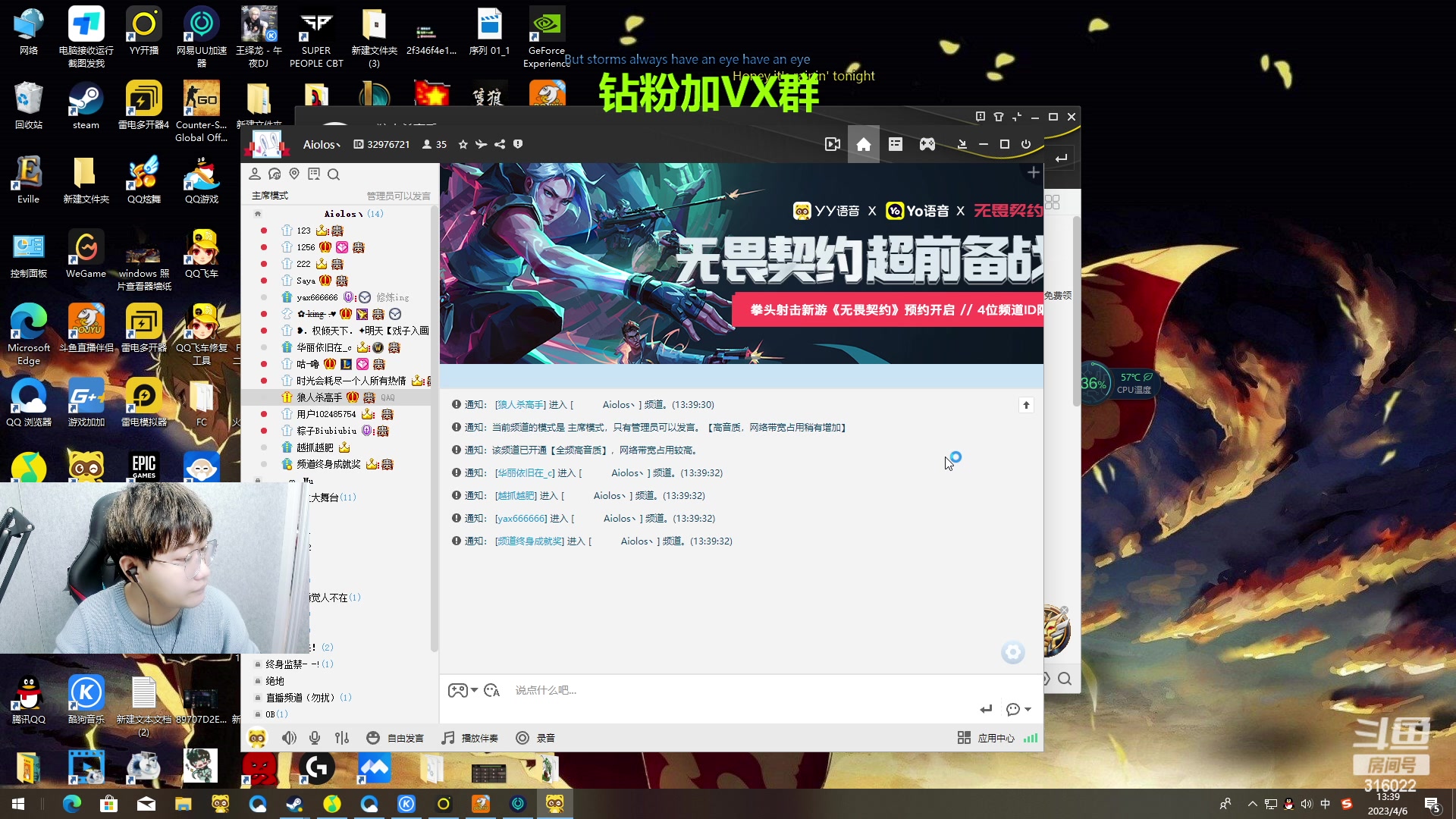Click the location pin icon in sidebar
The image size is (1456, 819).
294,174
